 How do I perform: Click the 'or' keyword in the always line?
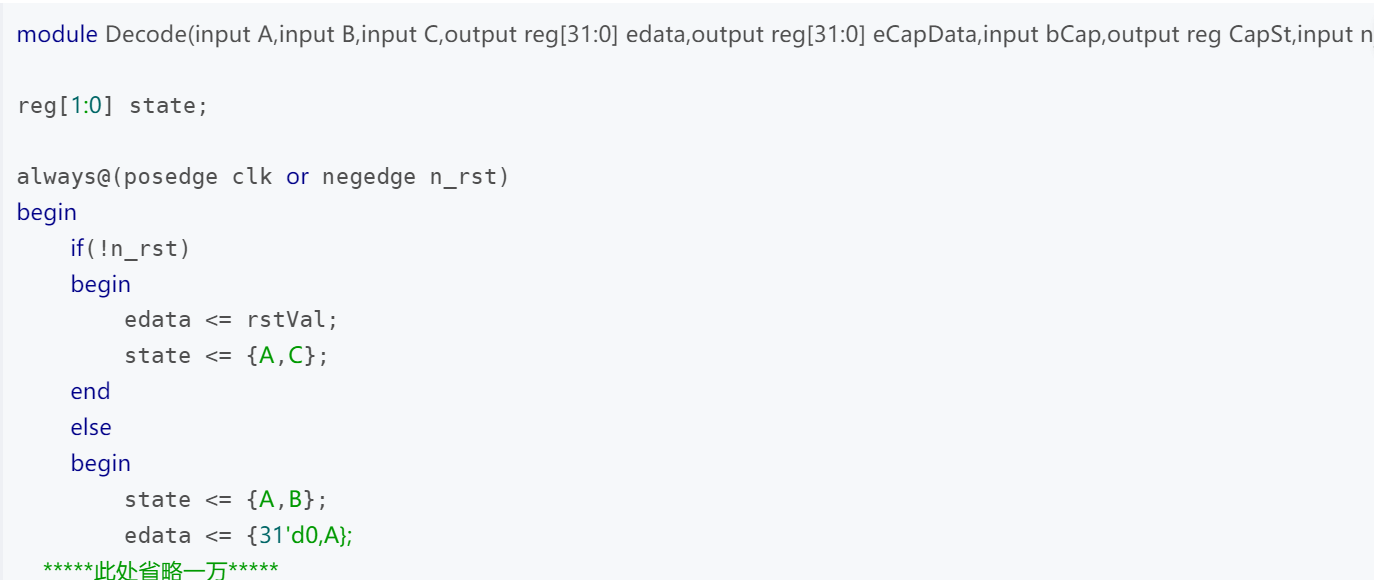coord(297,177)
